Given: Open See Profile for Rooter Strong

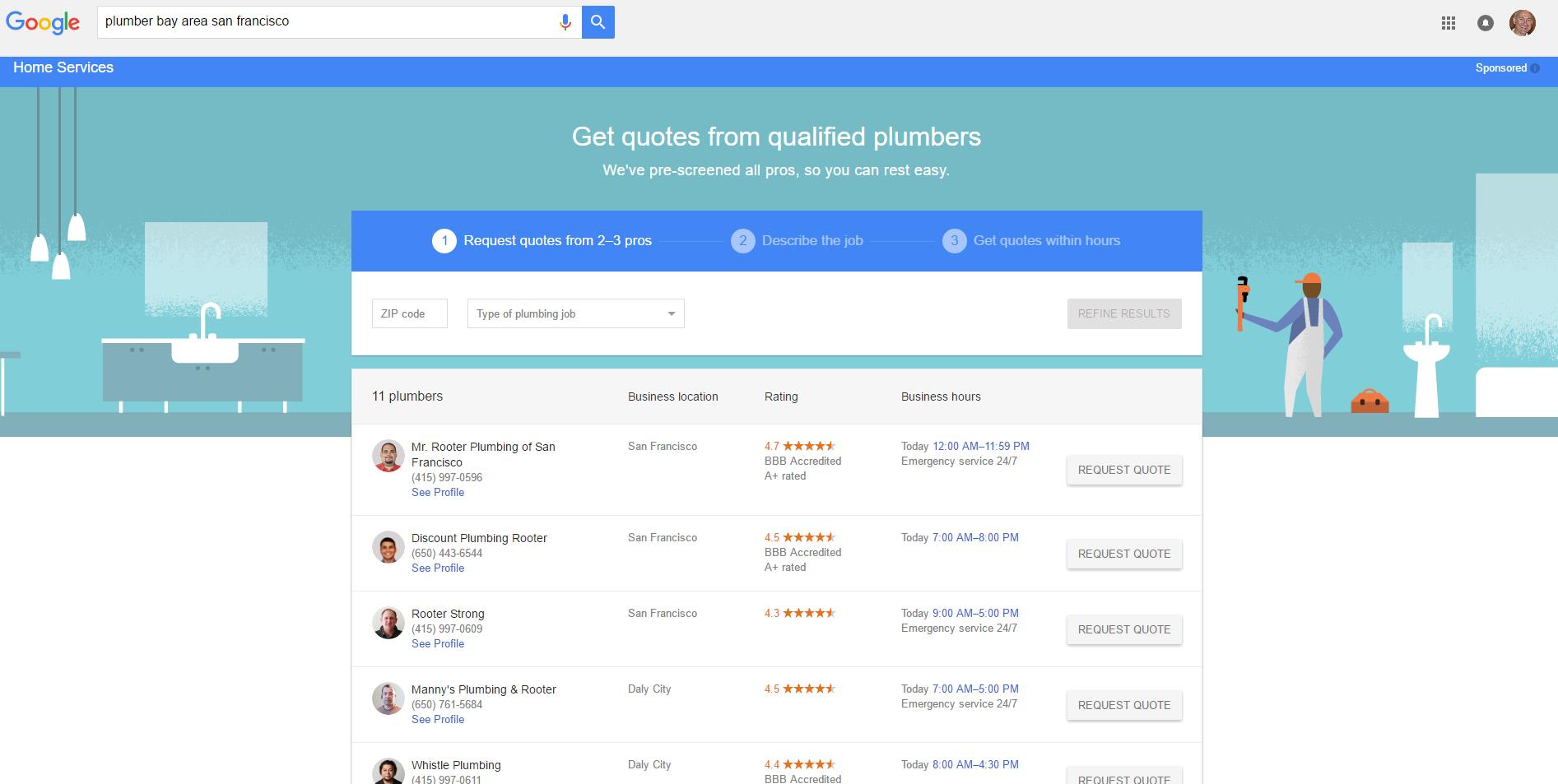Looking at the screenshot, I should coord(438,644).
